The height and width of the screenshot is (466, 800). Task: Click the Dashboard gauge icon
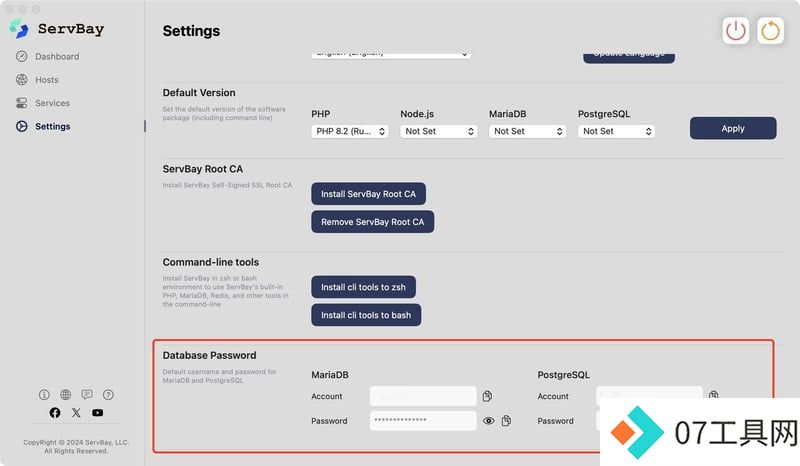pos(21,56)
